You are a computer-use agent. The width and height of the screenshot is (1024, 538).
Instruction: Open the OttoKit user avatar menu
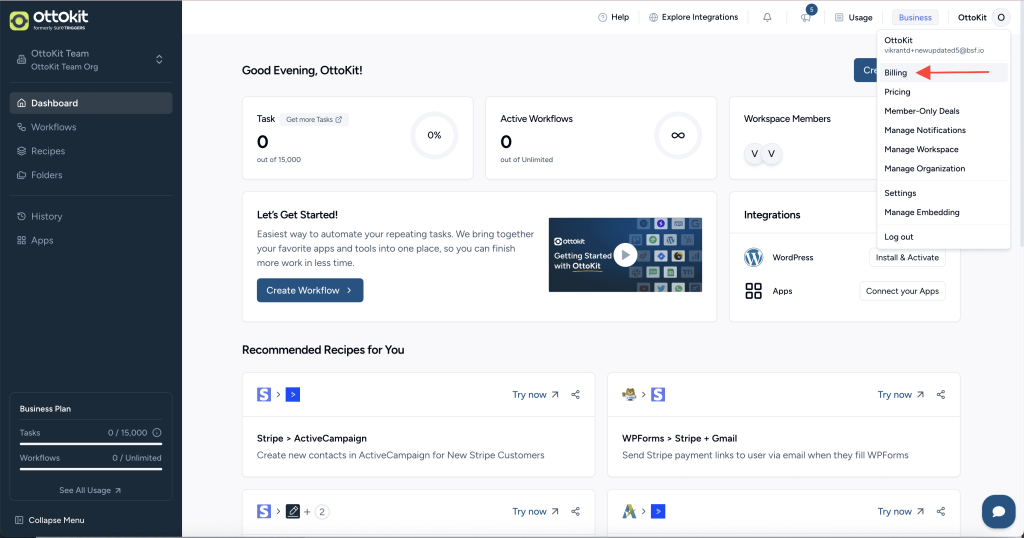point(1001,17)
